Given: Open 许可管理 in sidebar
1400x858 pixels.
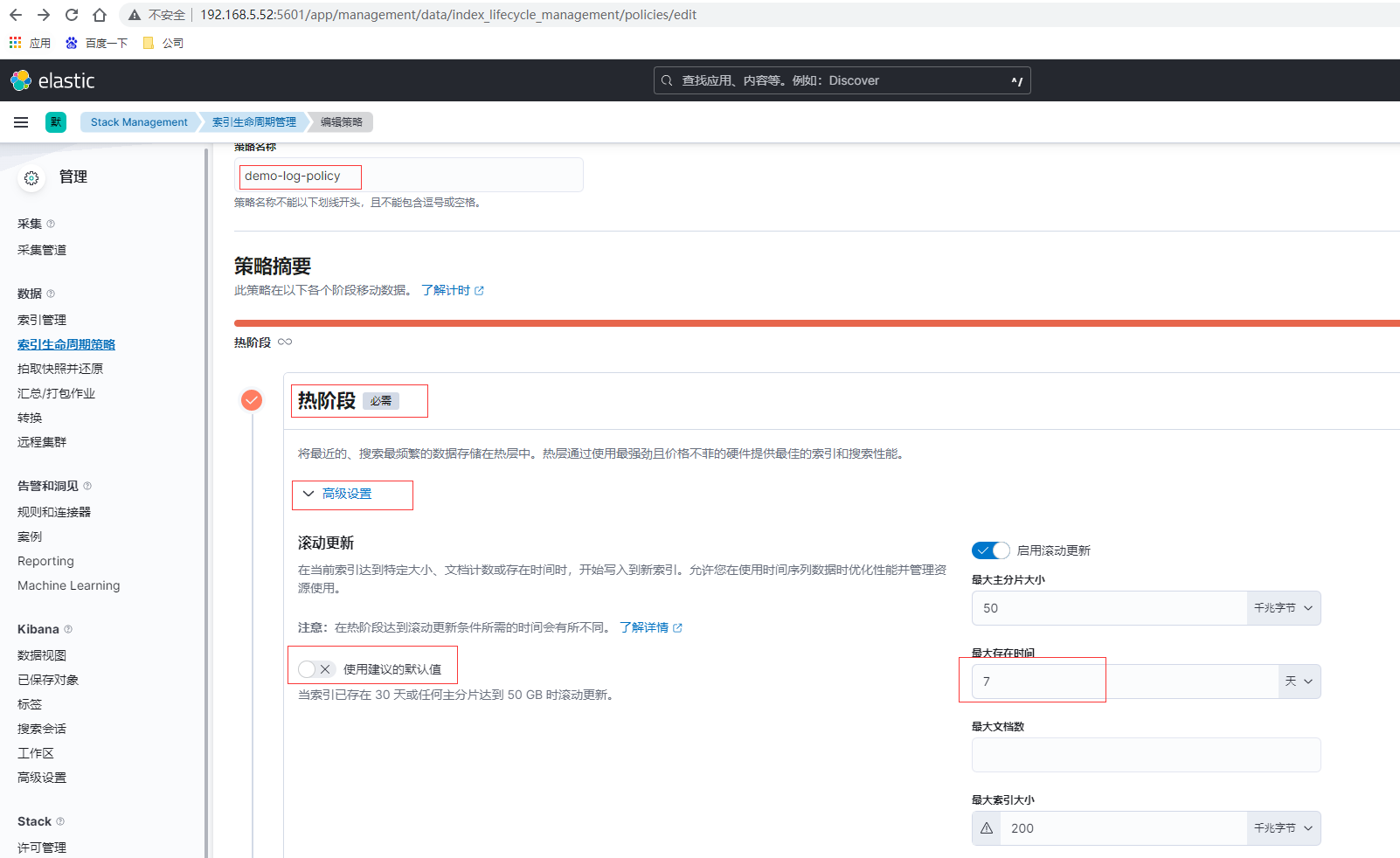Looking at the screenshot, I should click(x=42, y=848).
